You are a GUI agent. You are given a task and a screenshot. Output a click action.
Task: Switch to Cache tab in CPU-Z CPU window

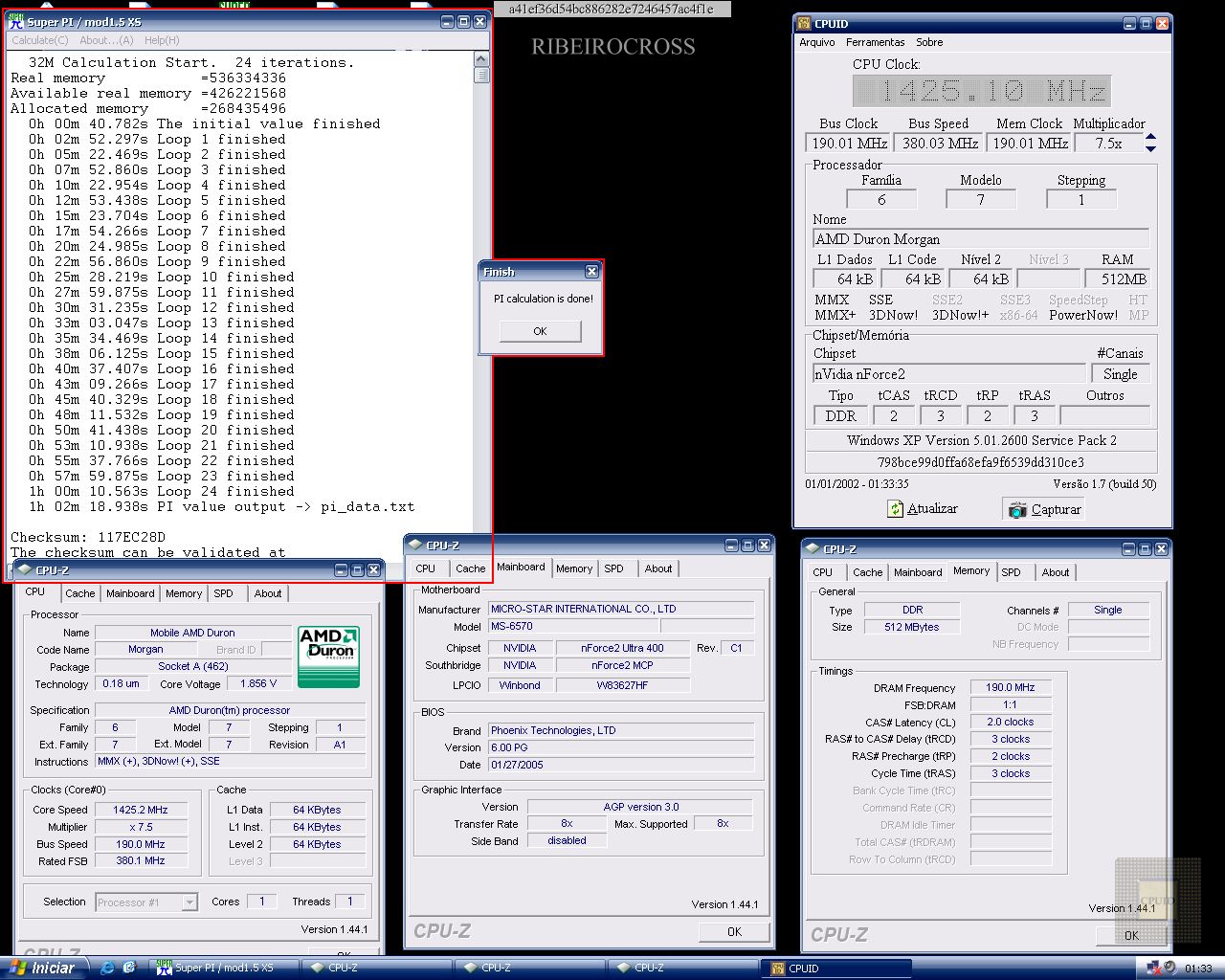(x=80, y=593)
